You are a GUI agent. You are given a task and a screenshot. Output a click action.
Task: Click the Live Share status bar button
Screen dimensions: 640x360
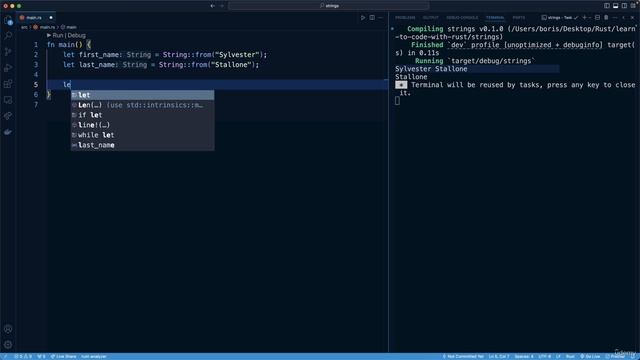63,356
